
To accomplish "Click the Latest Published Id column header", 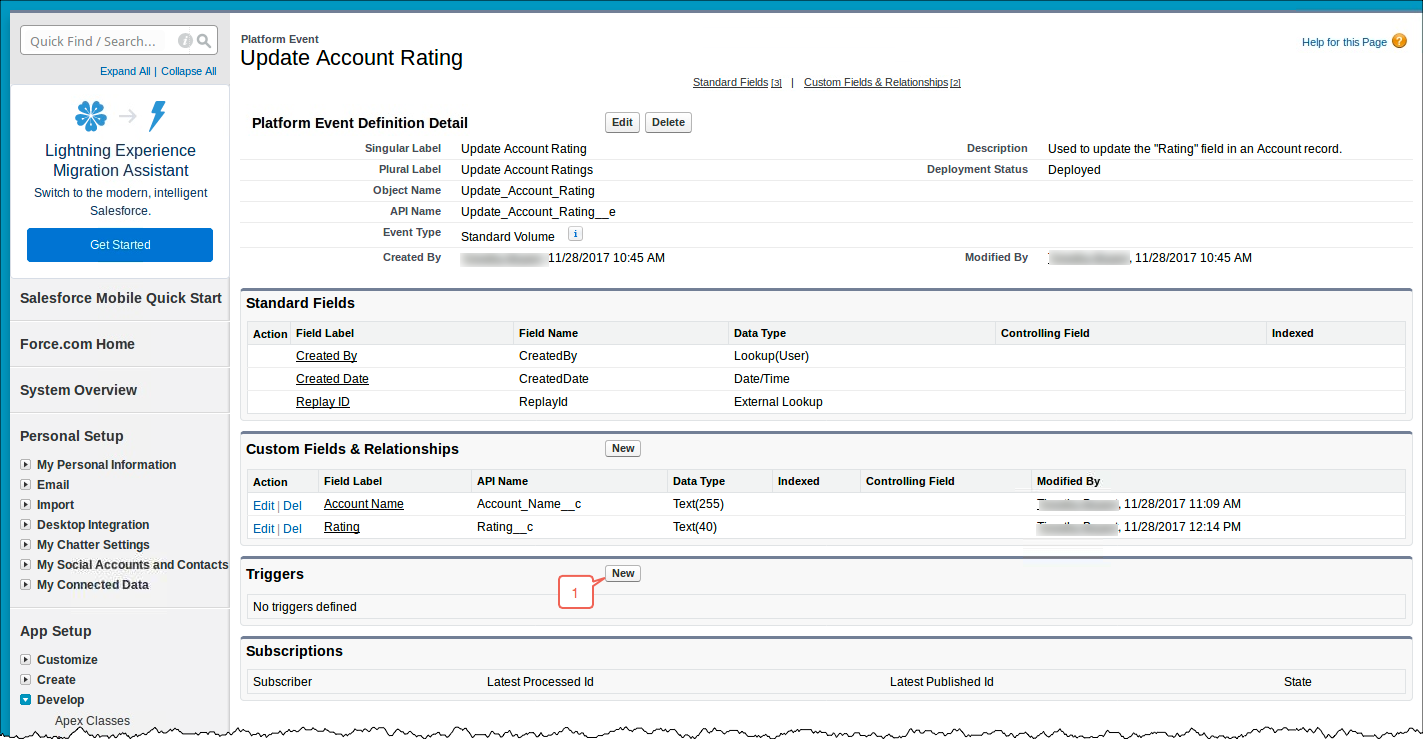I will pyautogui.click(x=942, y=682).
